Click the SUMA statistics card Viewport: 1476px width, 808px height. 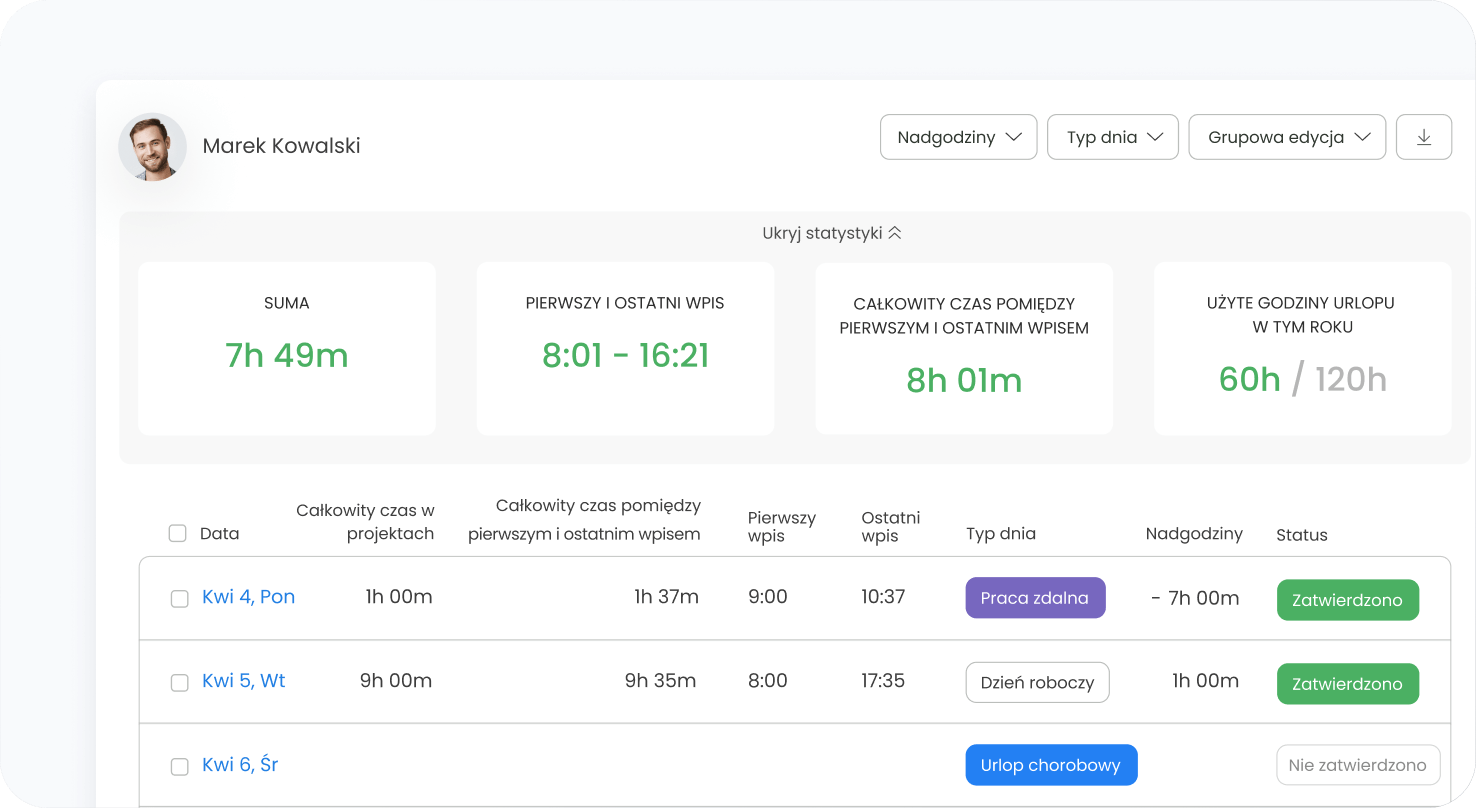click(287, 348)
